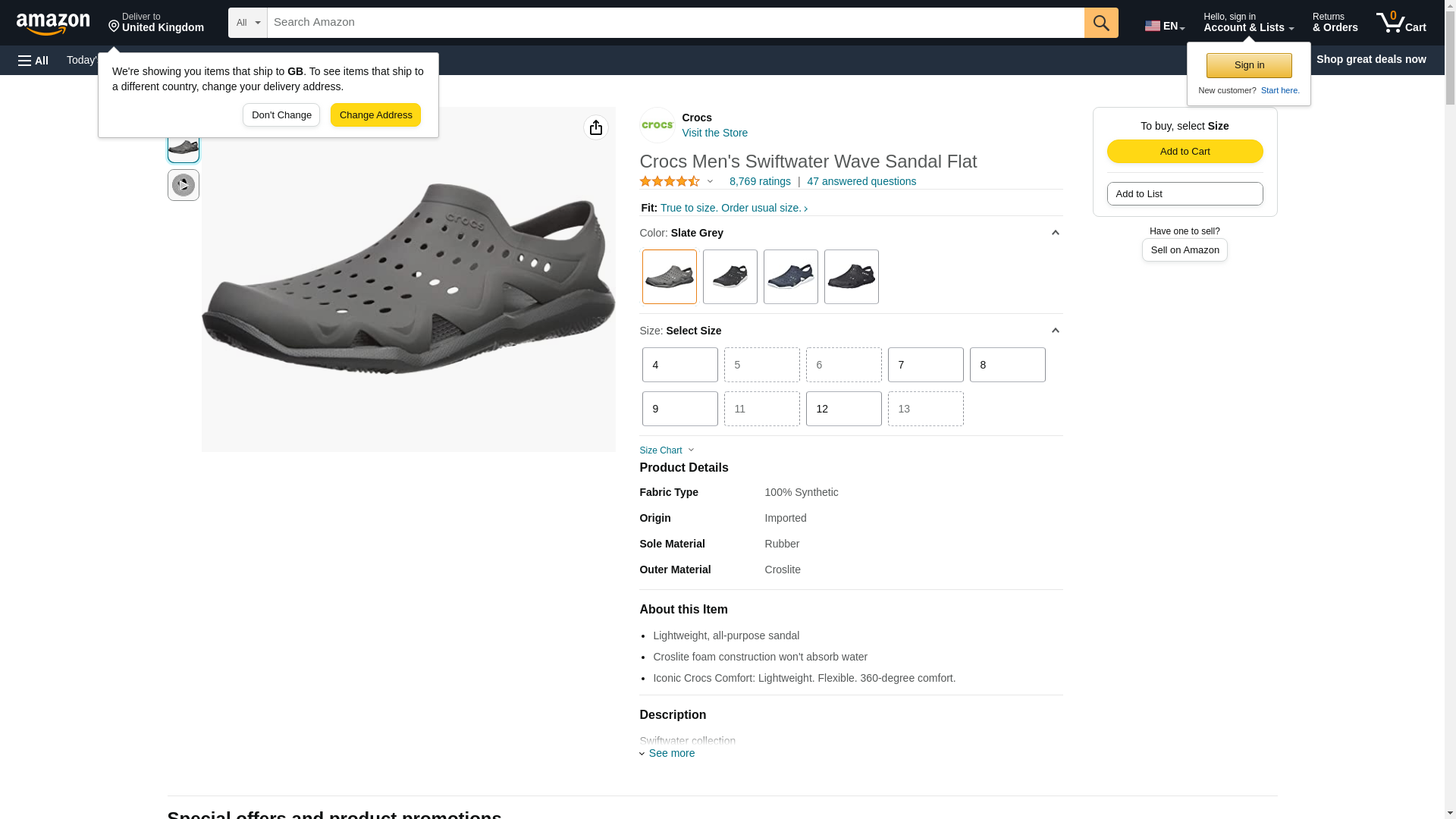Open the All hamburger menu

tap(33, 60)
